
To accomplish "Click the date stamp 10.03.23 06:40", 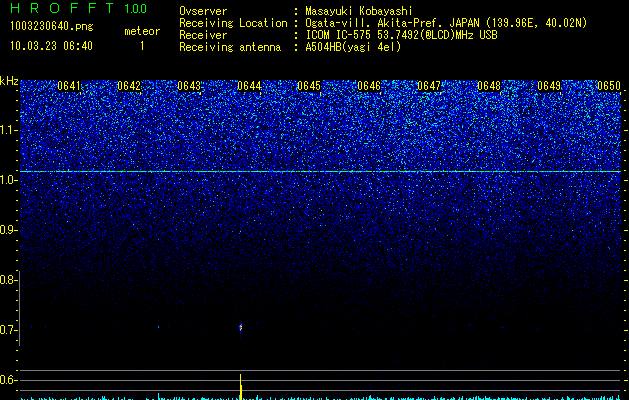I will tap(51, 46).
